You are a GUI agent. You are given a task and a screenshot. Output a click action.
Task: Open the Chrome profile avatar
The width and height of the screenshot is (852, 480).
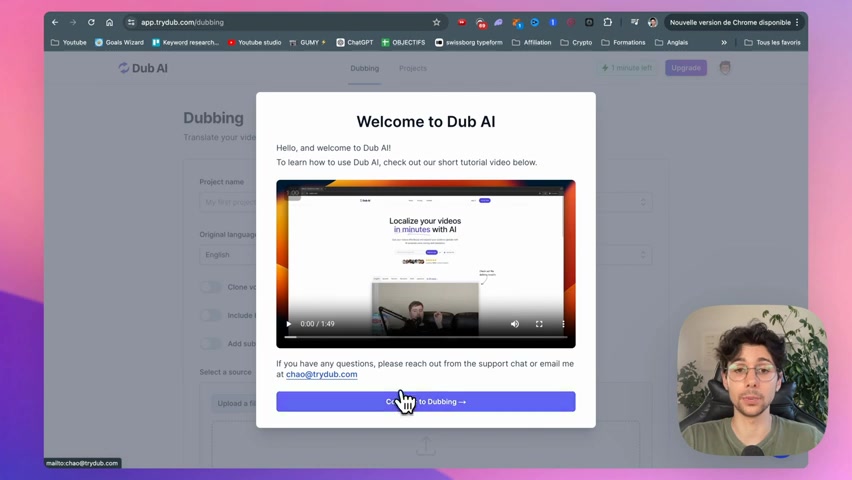[653, 22]
